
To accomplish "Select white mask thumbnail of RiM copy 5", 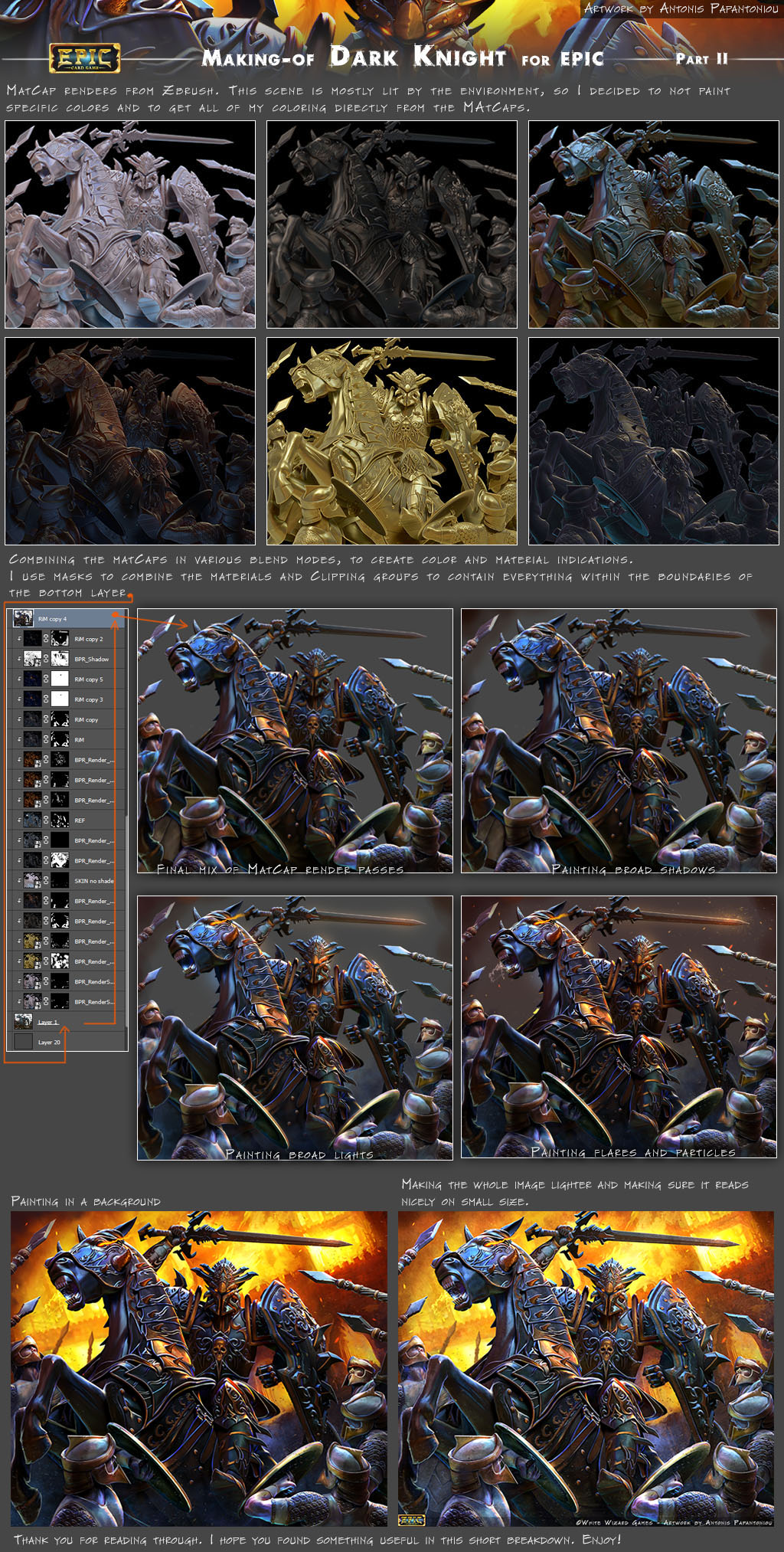I will pyautogui.click(x=60, y=679).
